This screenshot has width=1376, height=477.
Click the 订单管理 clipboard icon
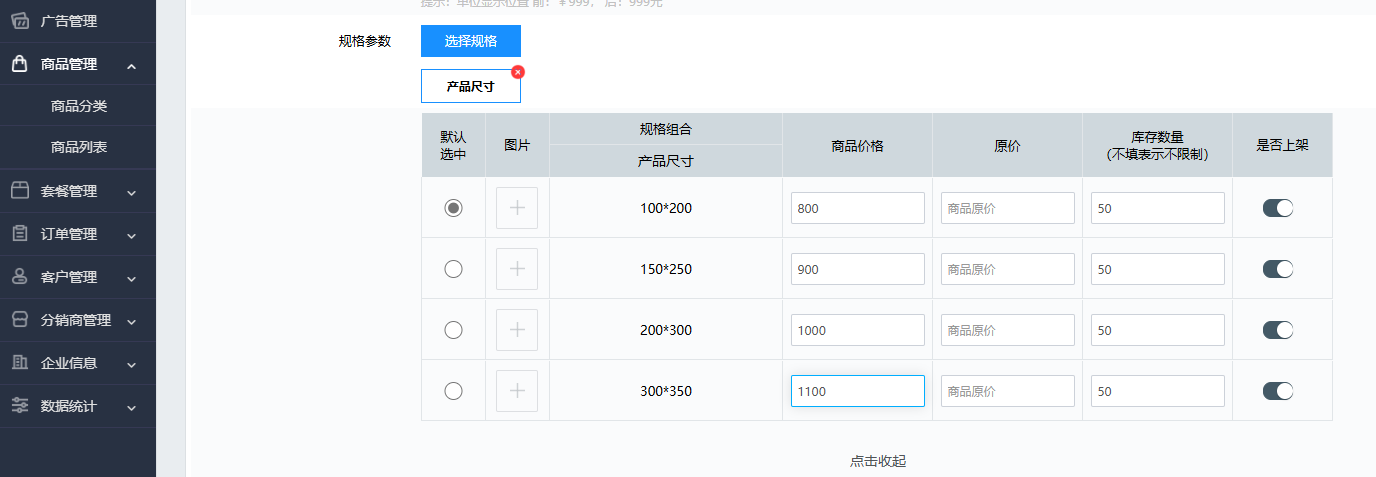pos(20,234)
